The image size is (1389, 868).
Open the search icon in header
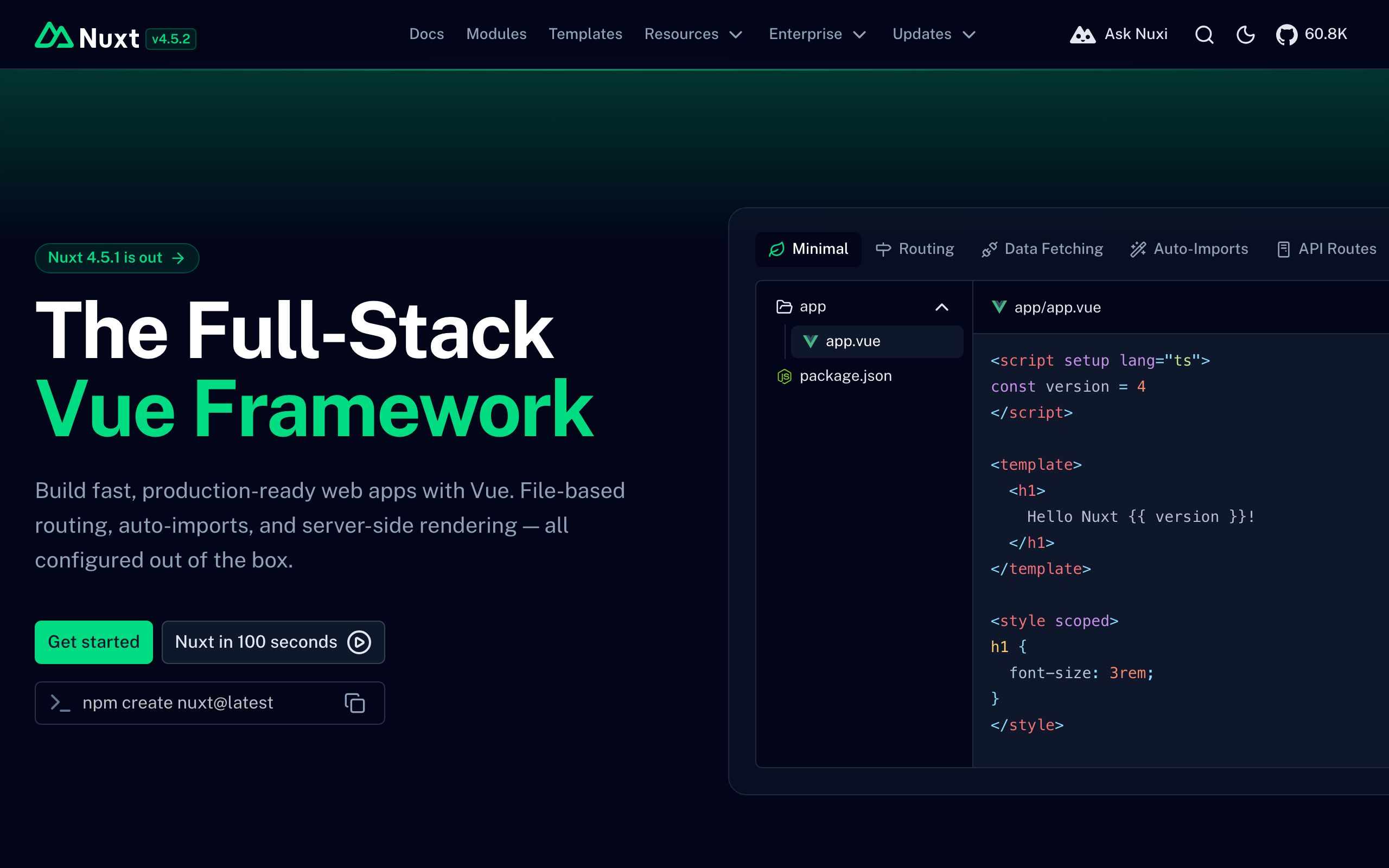coord(1204,34)
